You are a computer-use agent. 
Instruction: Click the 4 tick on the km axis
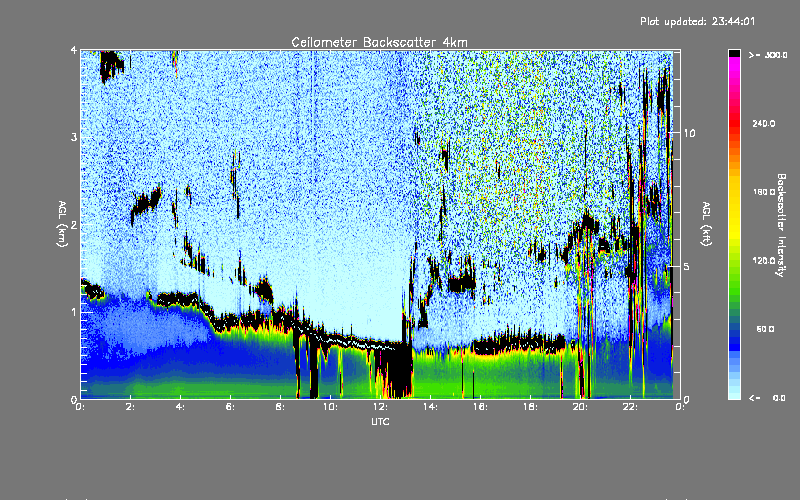(74, 50)
